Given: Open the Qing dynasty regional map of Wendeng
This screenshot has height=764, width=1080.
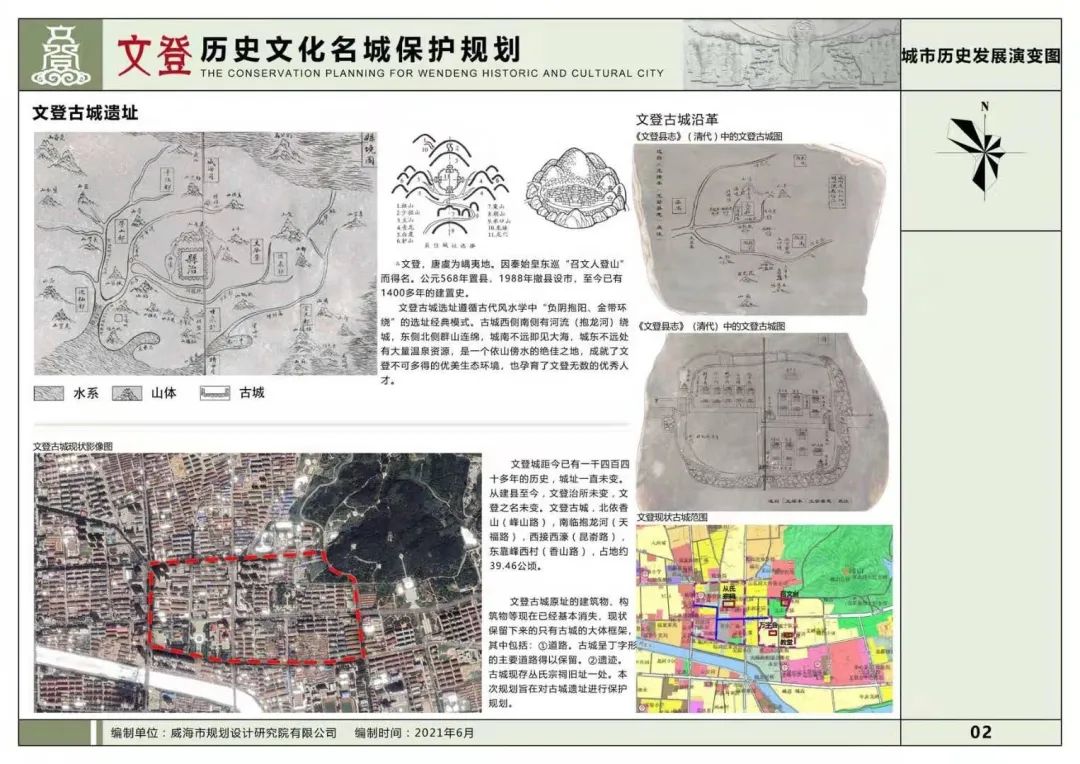Looking at the screenshot, I should [x=759, y=230].
